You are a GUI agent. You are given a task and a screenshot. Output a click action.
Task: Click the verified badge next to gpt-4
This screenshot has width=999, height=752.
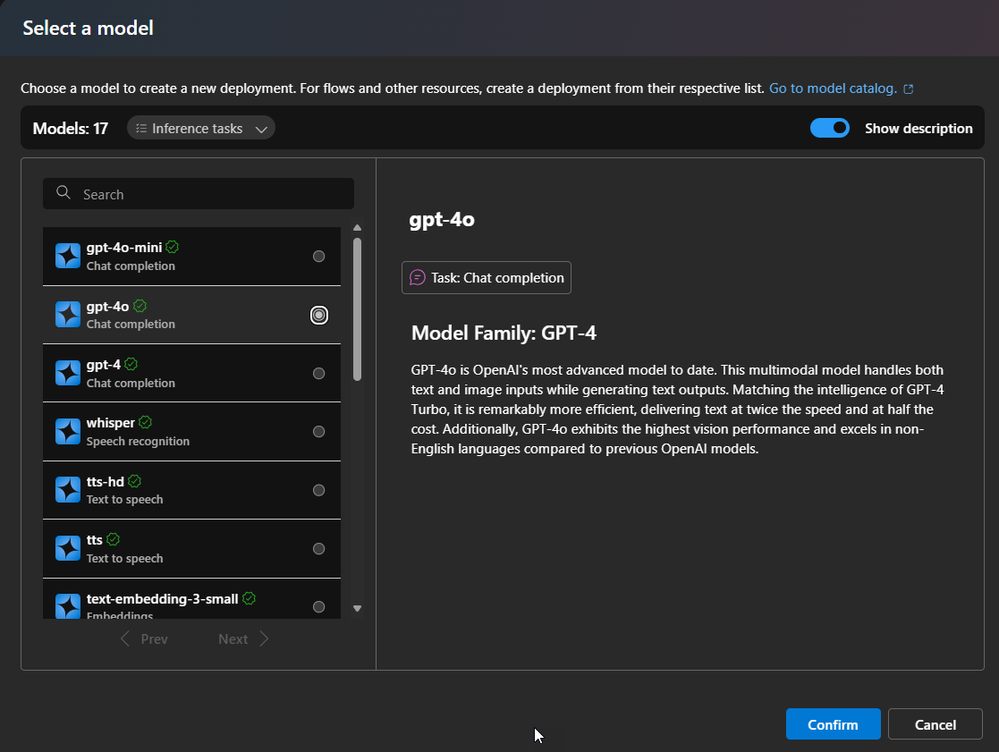tap(131, 364)
